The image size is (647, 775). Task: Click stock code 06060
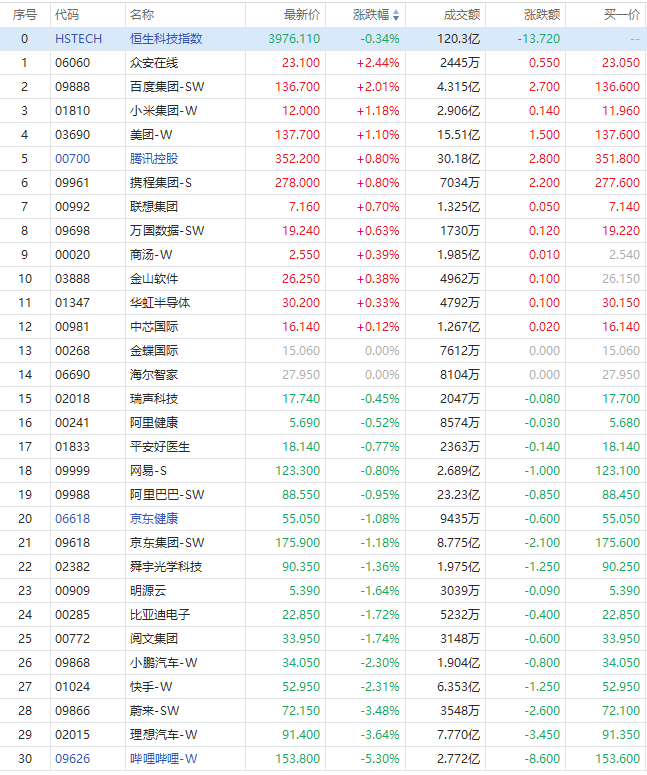[73, 63]
